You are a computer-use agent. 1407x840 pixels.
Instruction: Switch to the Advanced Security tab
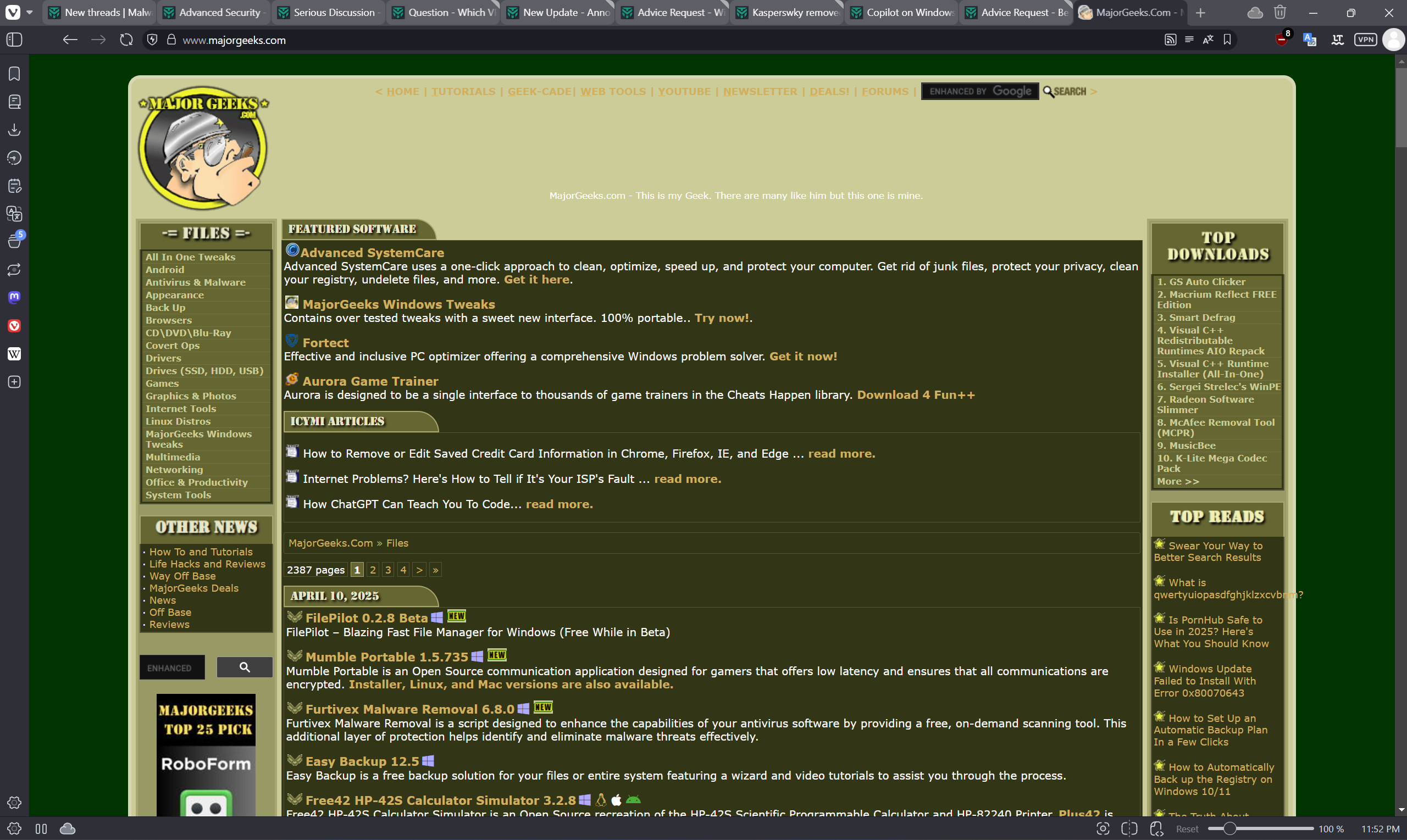click(x=214, y=13)
